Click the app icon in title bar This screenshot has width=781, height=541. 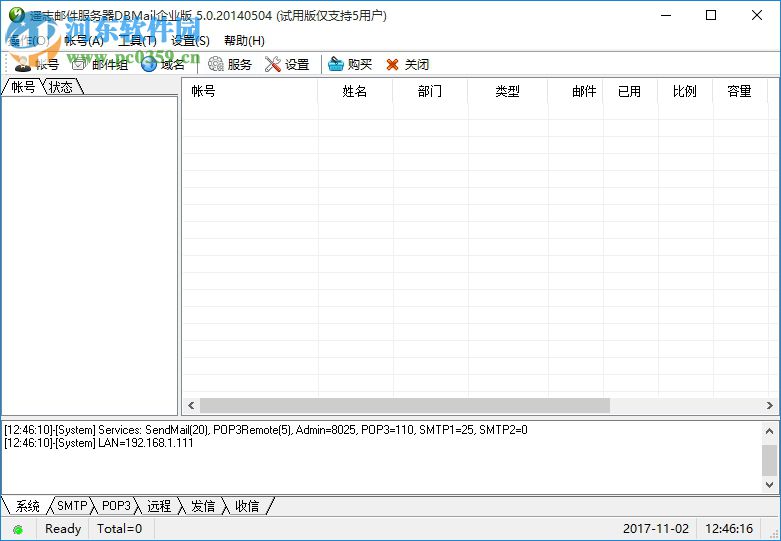click(16, 14)
